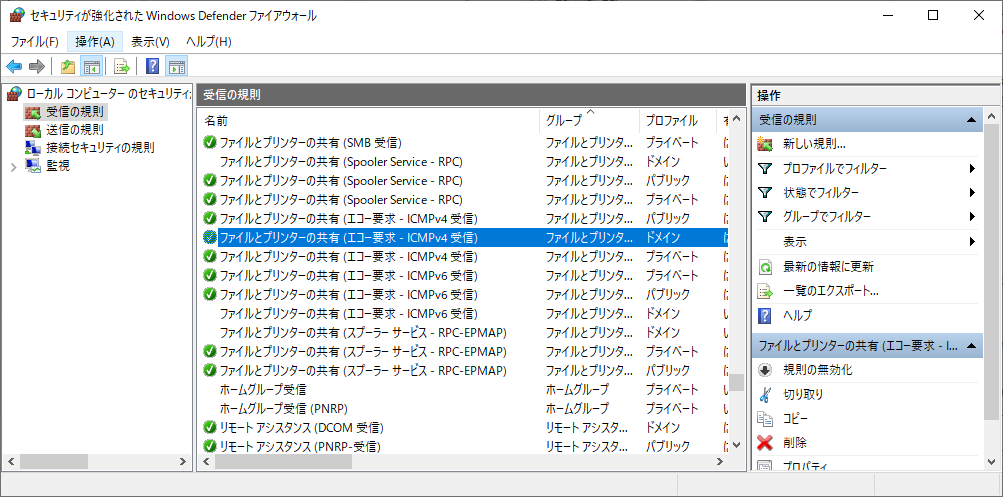Click the rule list scroll-down arrow
This screenshot has width=1003, height=497.
(x=736, y=444)
